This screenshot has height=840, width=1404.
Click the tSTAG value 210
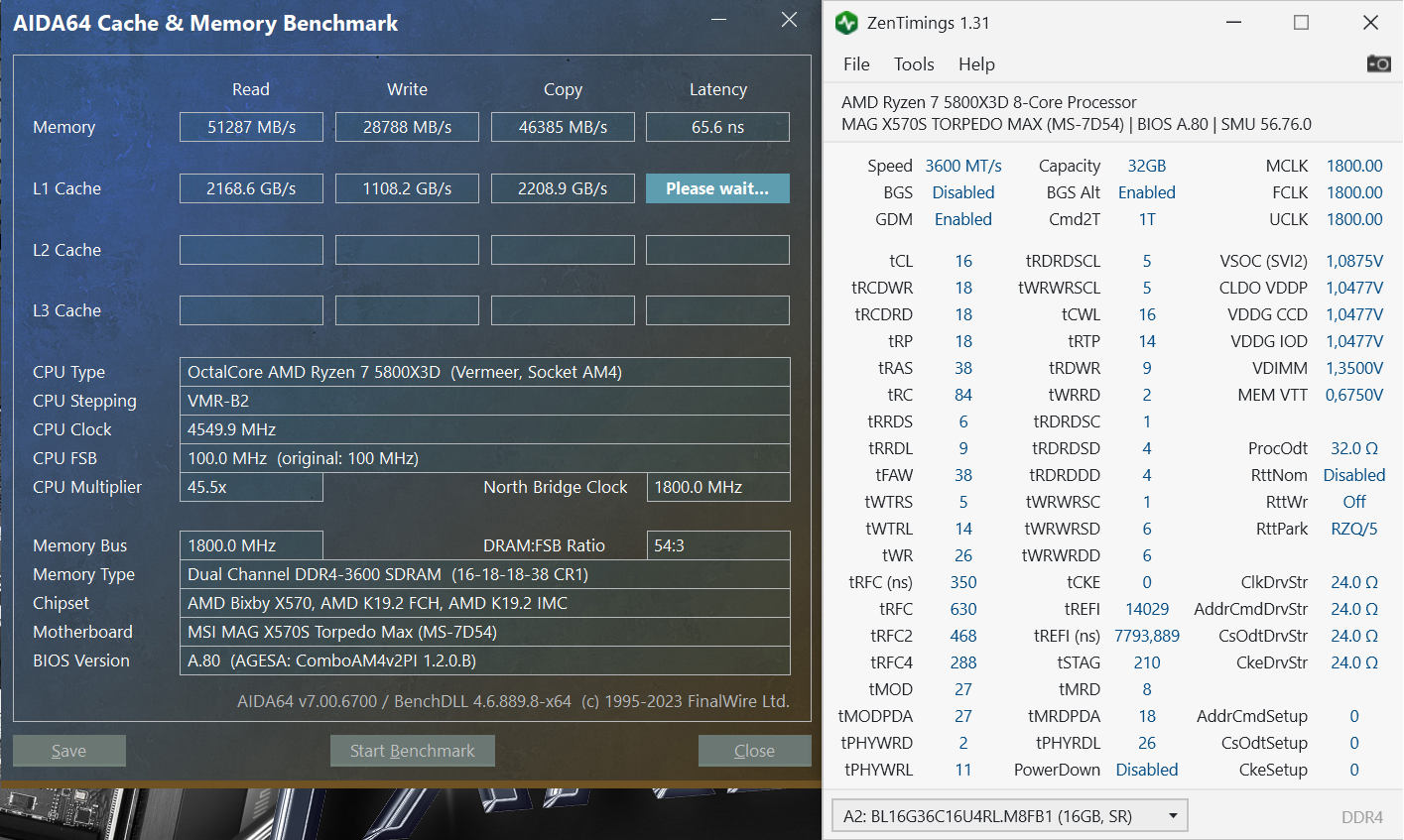pyautogui.click(x=1147, y=662)
